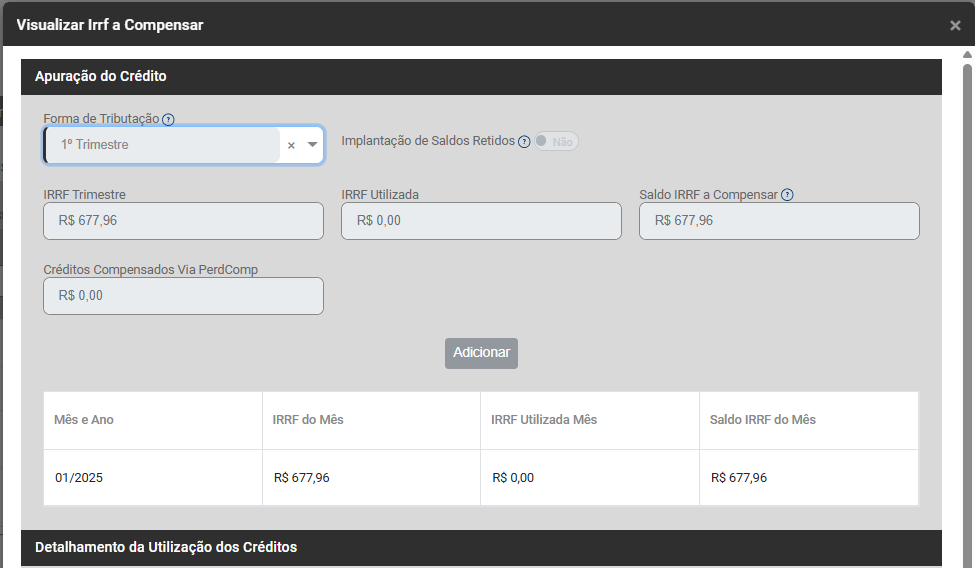975x568 pixels.
Task: Click the IRRF Utilizada Mês column header
Action: [544, 420]
